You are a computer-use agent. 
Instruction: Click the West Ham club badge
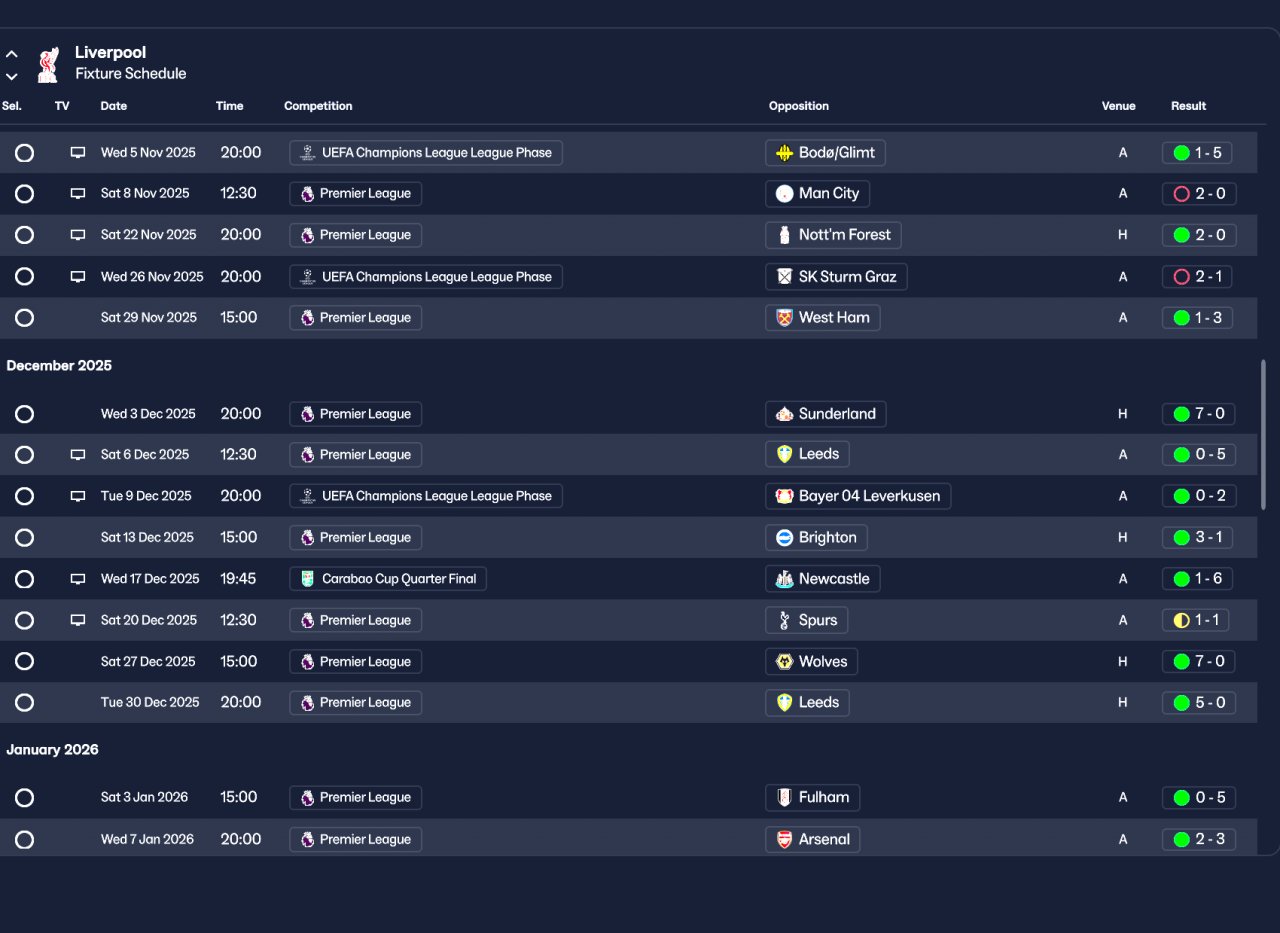(x=785, y=318)
